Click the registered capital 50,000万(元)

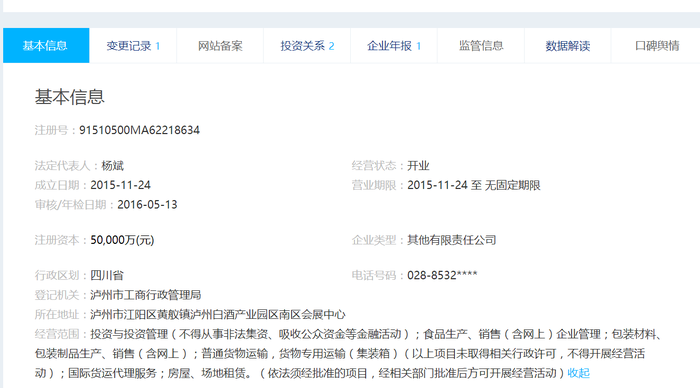click(122, 240)
